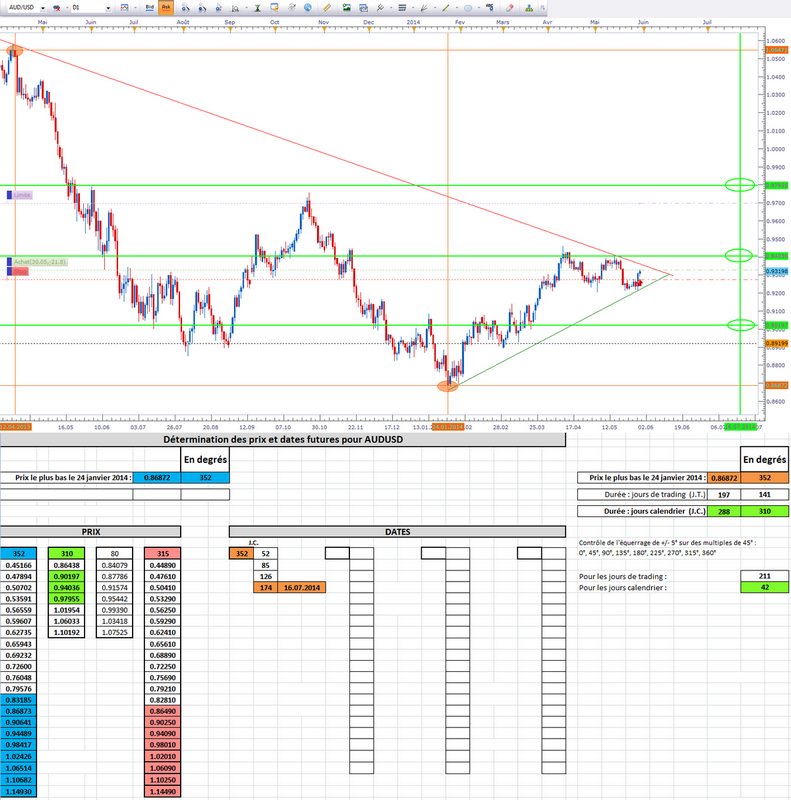The width and height of the screenshot is (791, 800).
Task: Select the PRIX section header
Action: [90, 532]
